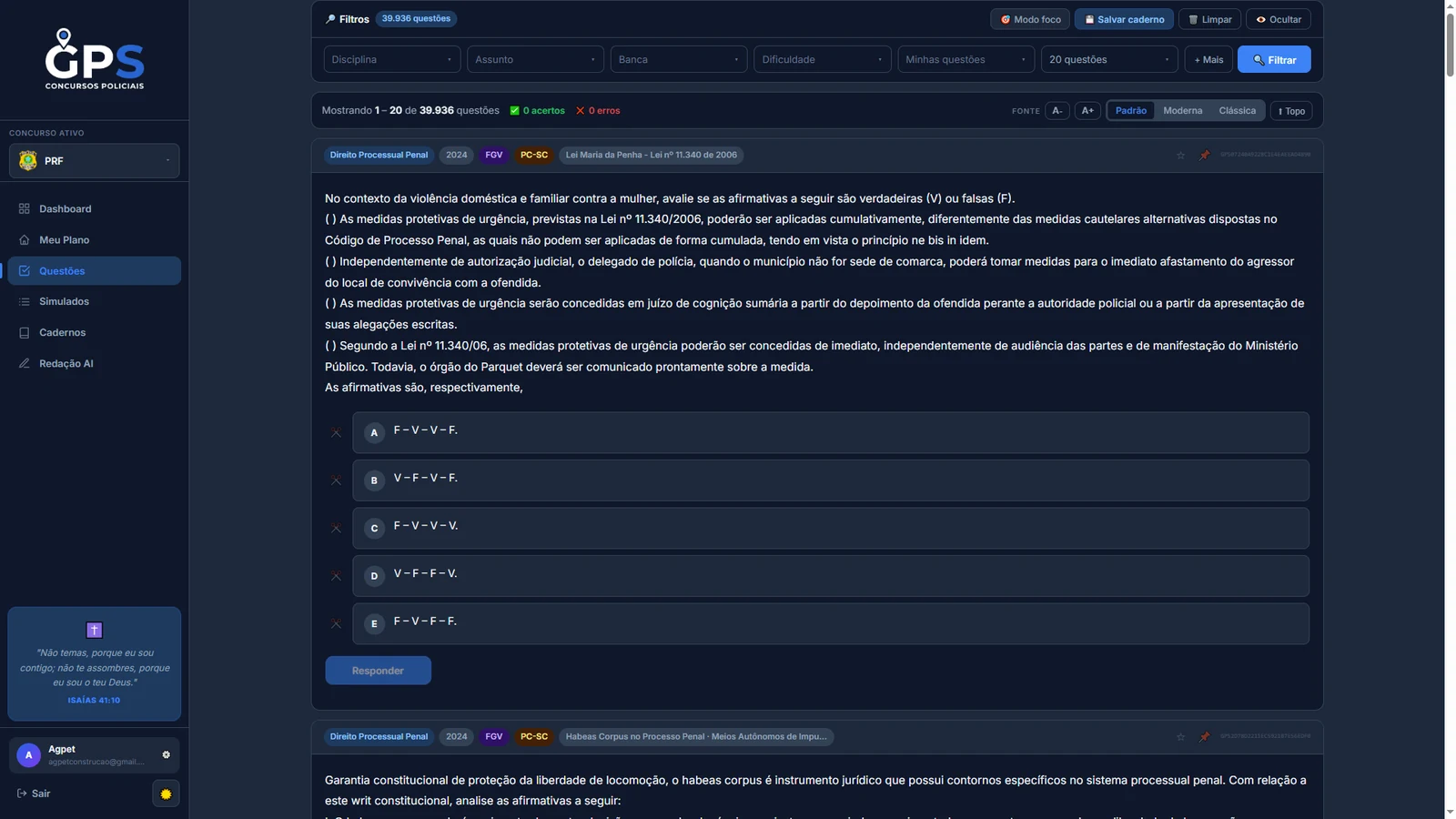Open account settings gear icon
Image resolution: width=1456 pixels, height=819 pixels.
(166, 754)
